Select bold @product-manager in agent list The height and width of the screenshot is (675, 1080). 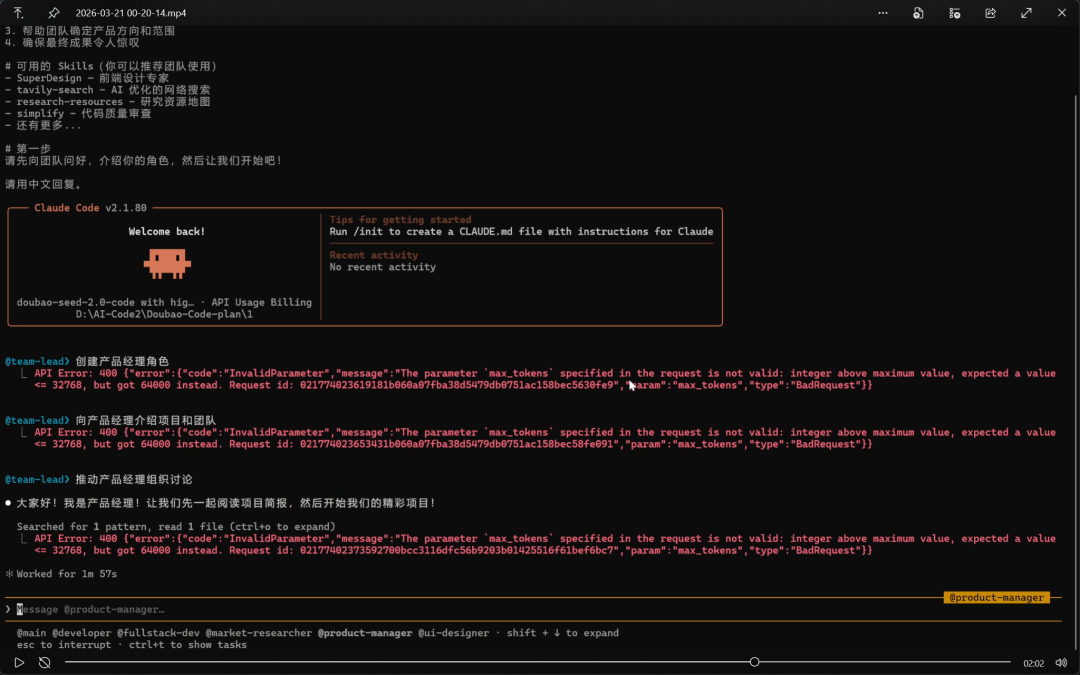point(365,632)
